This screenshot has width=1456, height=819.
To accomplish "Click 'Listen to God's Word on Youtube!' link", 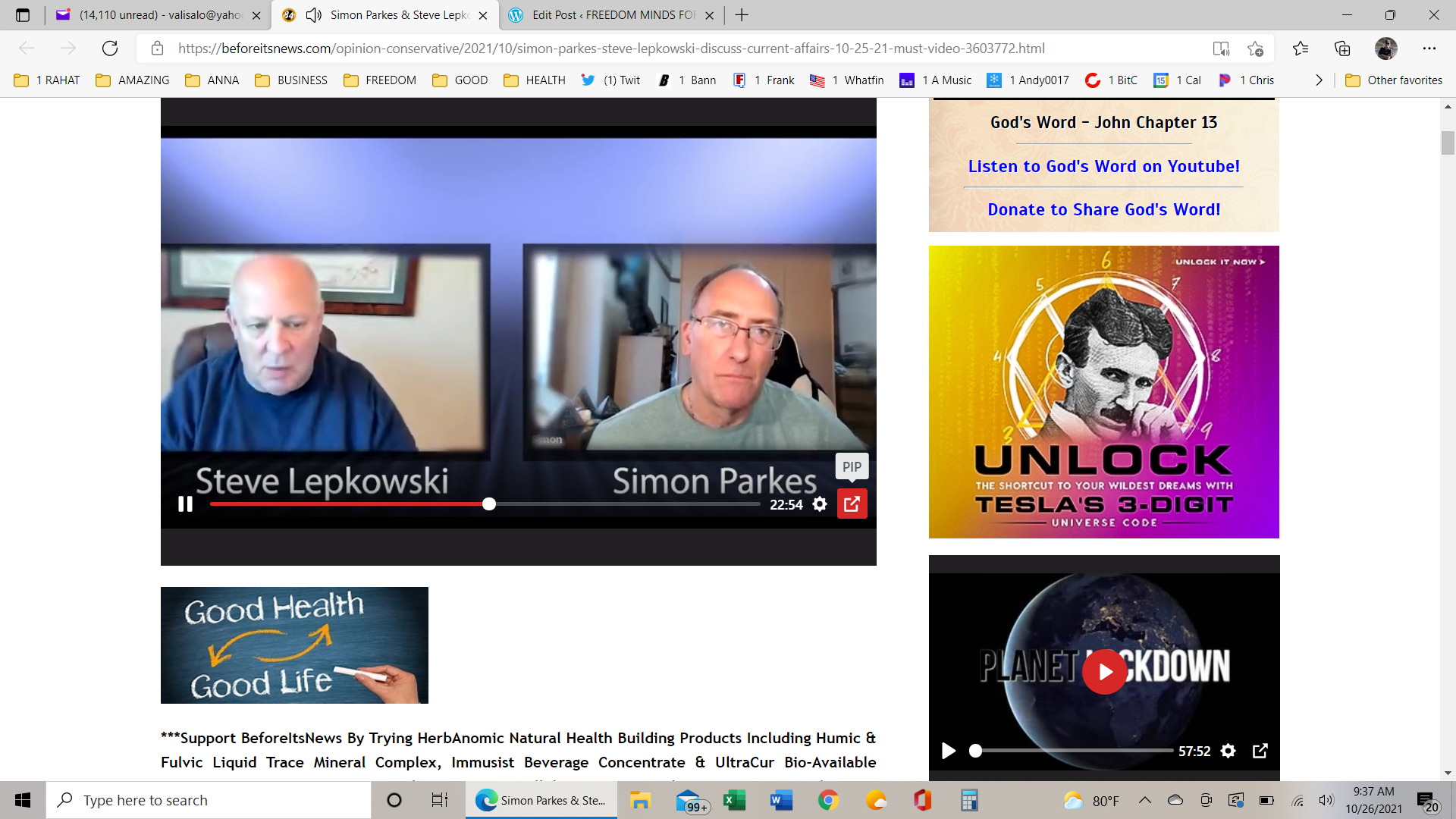I will (1103, 166).
